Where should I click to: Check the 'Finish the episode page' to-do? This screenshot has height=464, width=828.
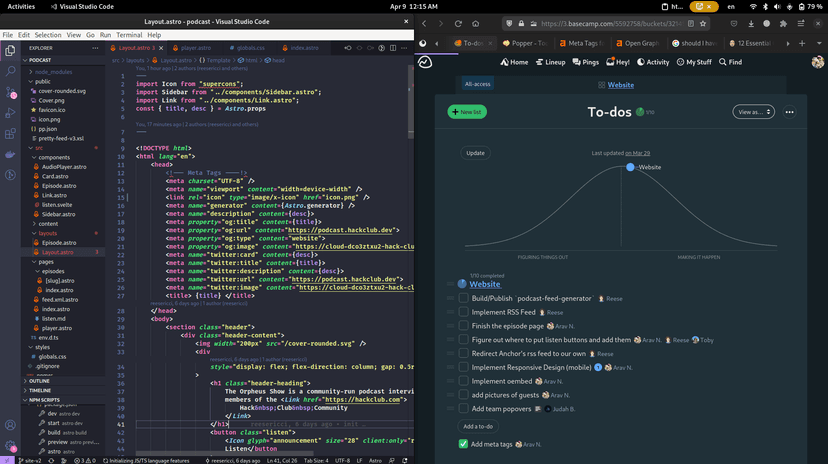[464, 326]
